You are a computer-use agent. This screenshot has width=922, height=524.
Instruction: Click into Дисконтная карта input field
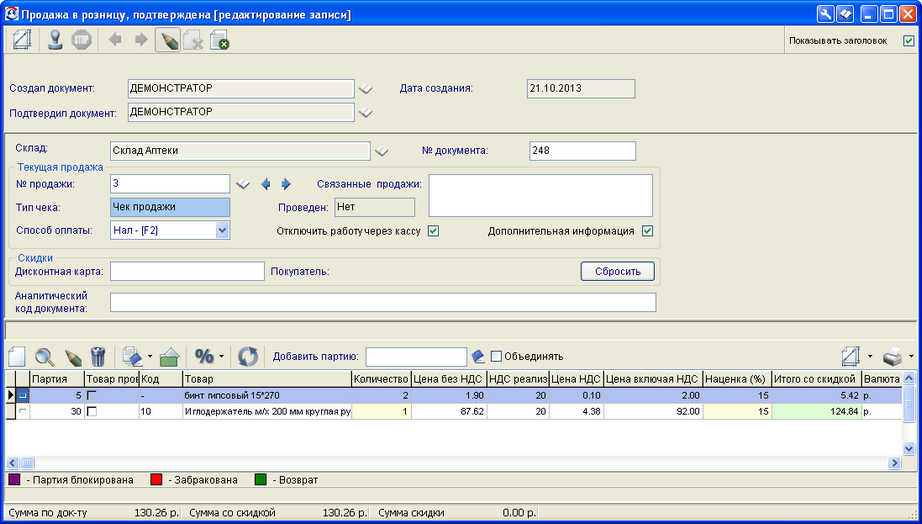tap(187, 272)
